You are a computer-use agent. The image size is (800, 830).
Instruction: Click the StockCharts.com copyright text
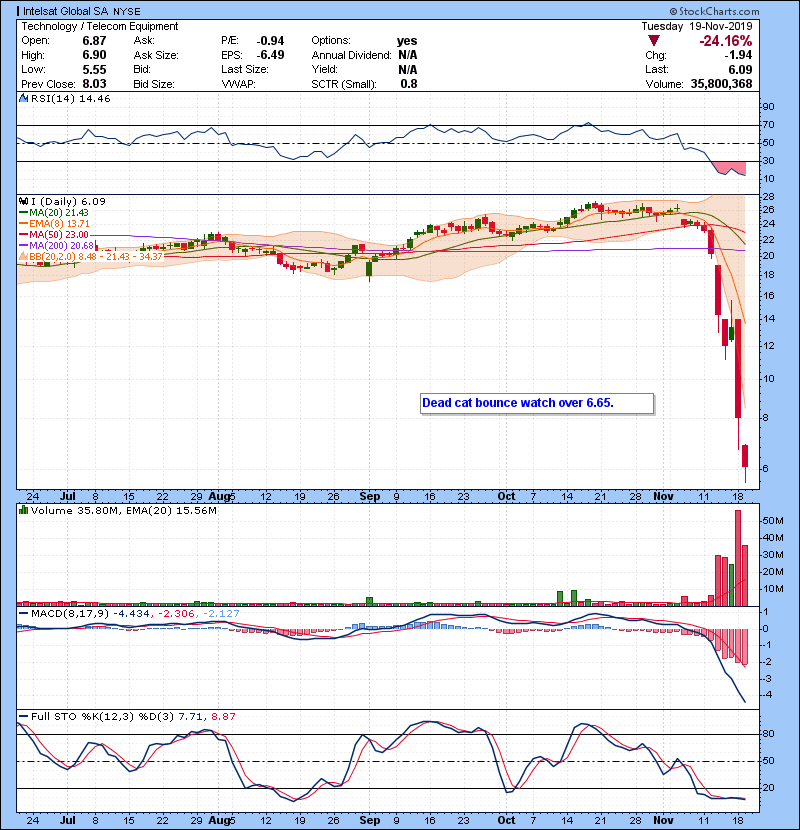point(714,11)
